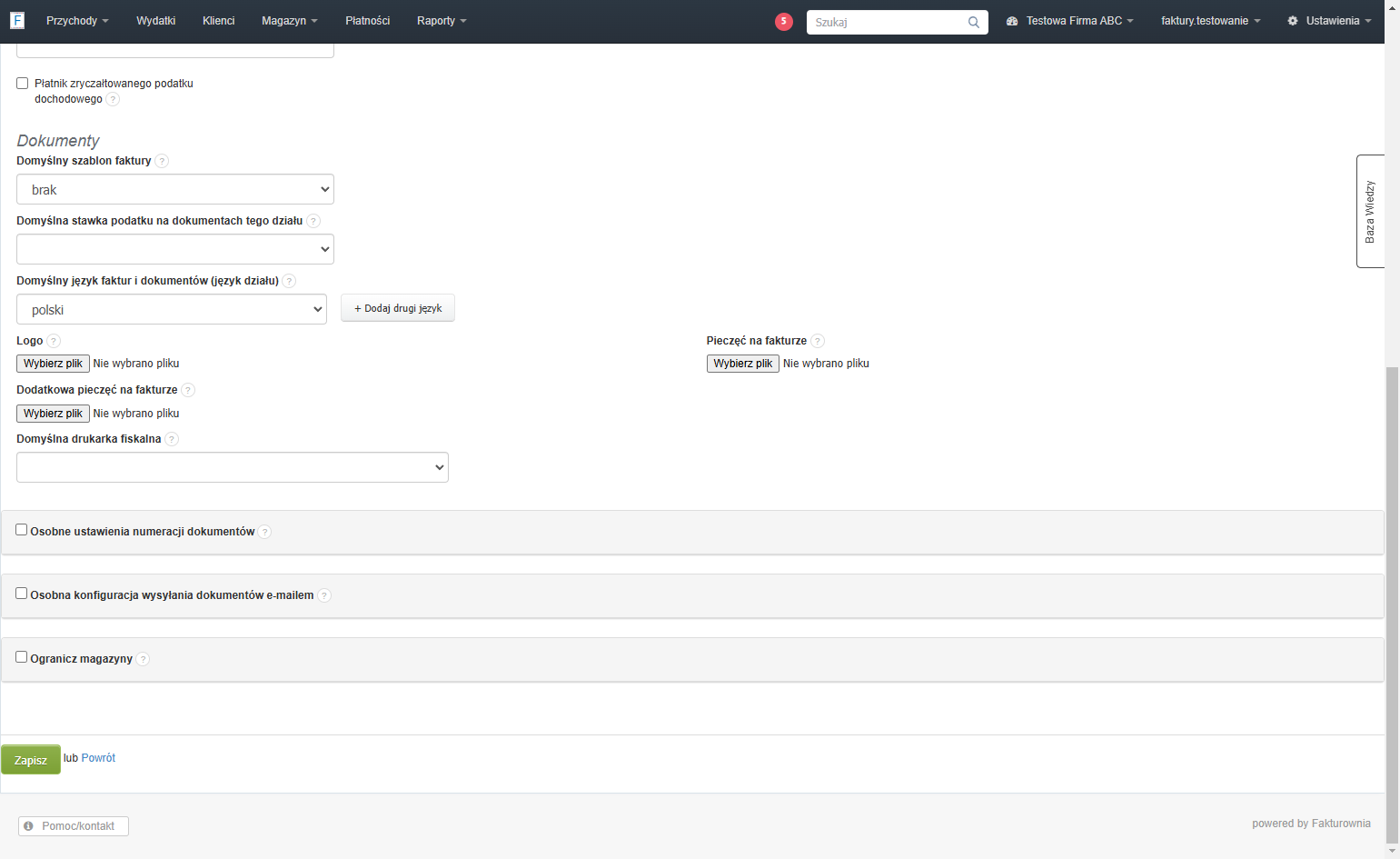
Task: Click the Fakturownia logo icon
Action: tap(16, 20)
